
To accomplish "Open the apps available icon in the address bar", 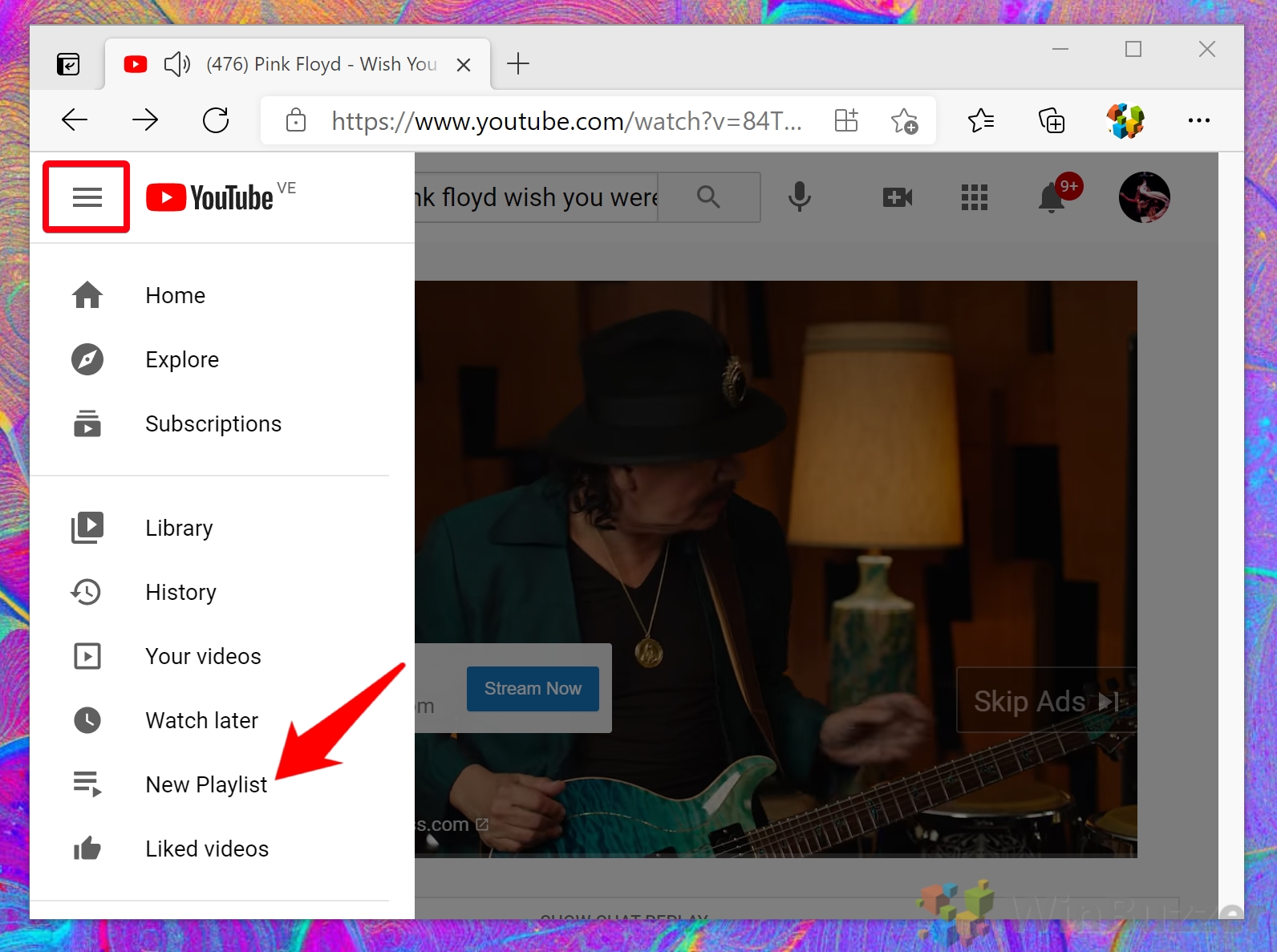I will coord(846,120).
